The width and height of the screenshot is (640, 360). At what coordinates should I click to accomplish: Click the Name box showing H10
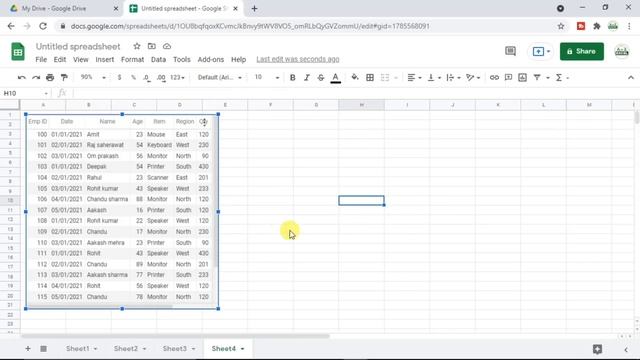26,93
